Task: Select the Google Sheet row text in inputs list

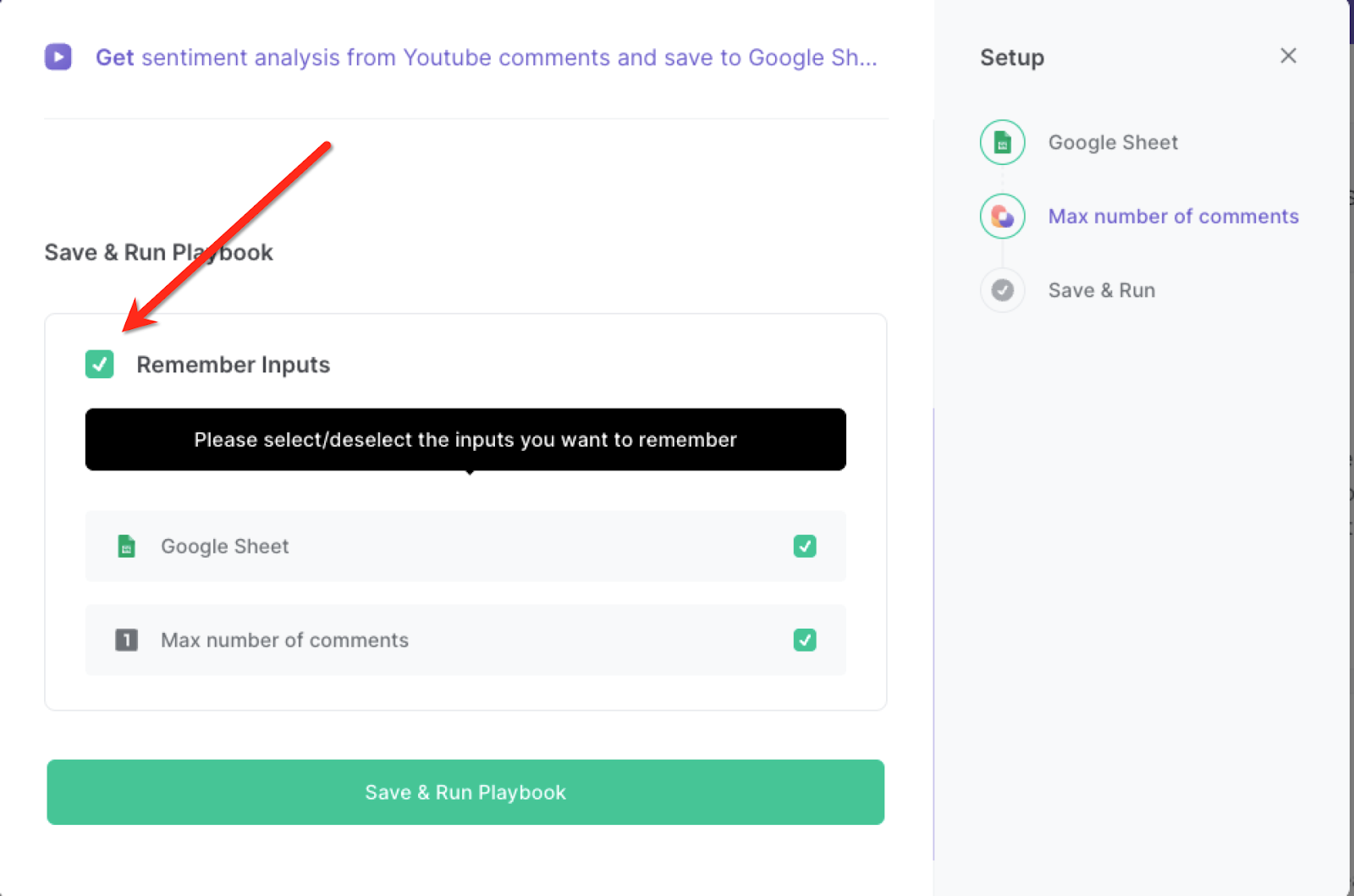Action: [224, 547]
